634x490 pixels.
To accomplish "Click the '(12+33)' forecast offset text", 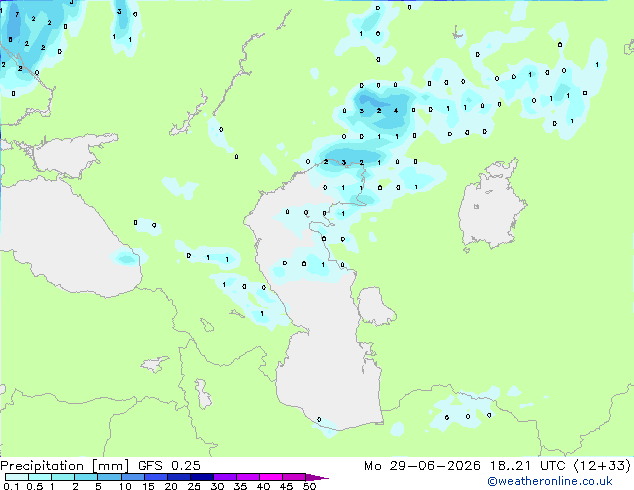I will click(x=602, y=466).
